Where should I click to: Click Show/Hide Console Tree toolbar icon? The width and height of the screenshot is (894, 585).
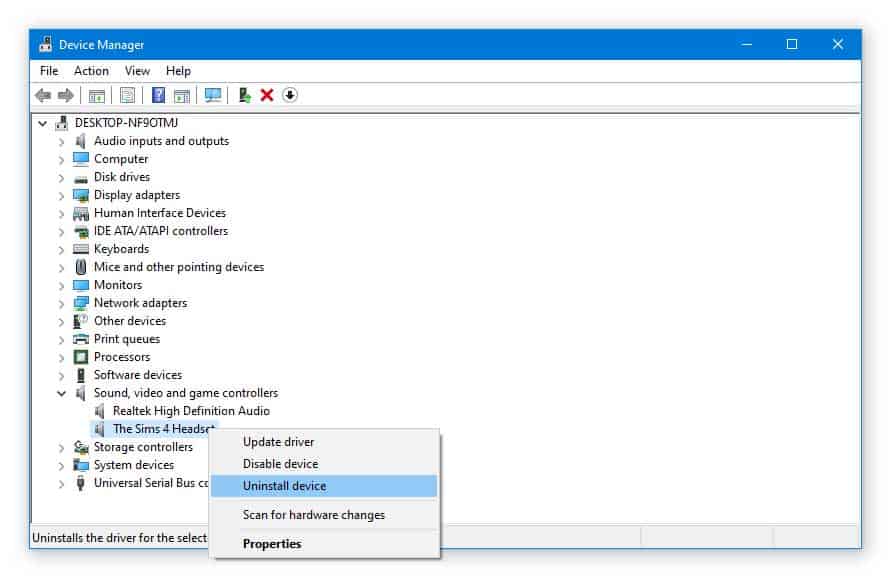tap(97, 95)
